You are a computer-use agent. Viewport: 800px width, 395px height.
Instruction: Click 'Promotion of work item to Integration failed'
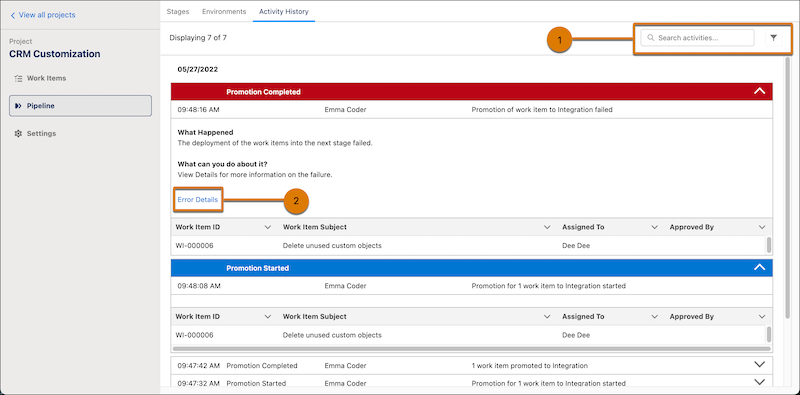[542, 109]
